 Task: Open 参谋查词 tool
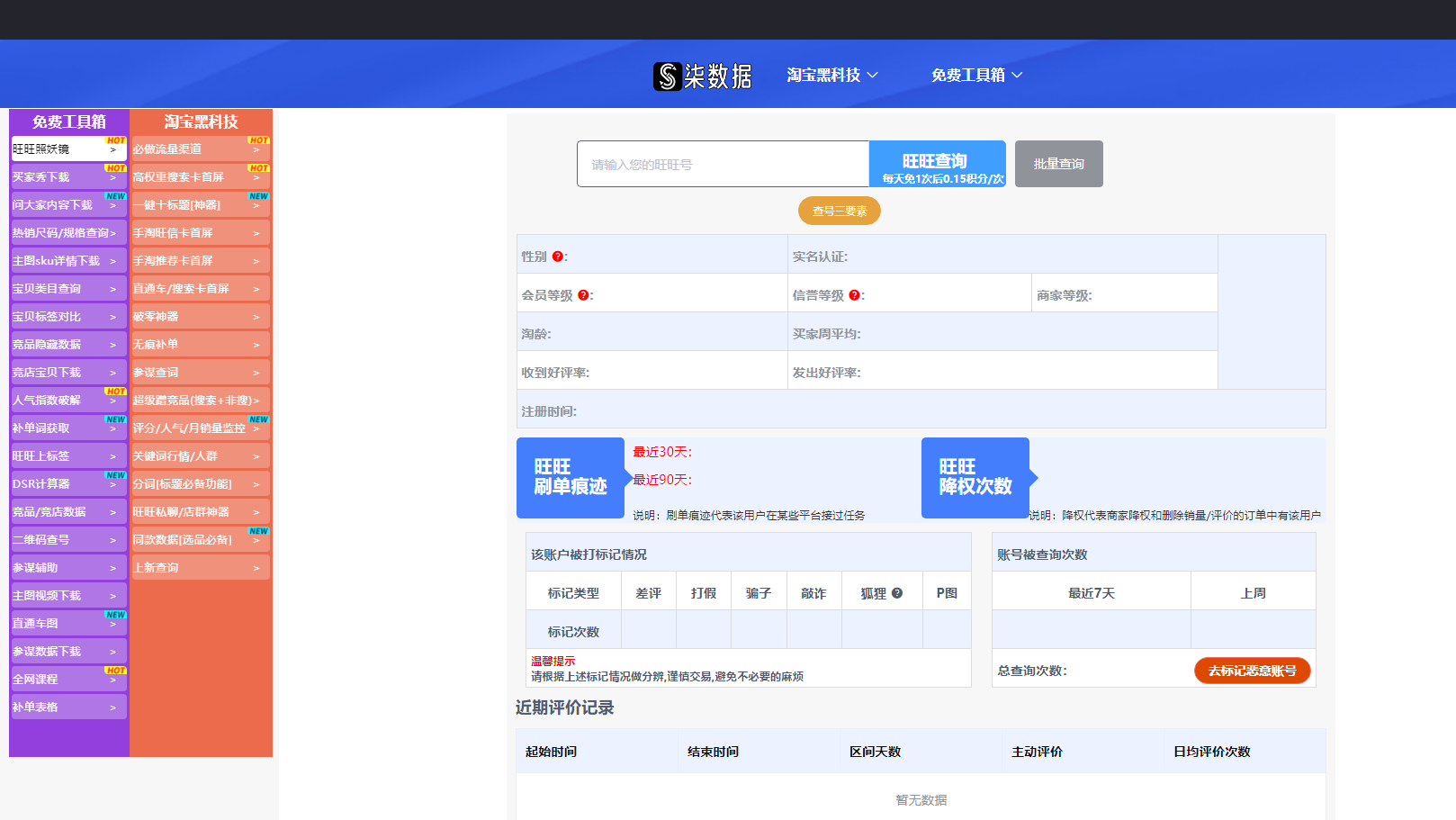[201, 372]
